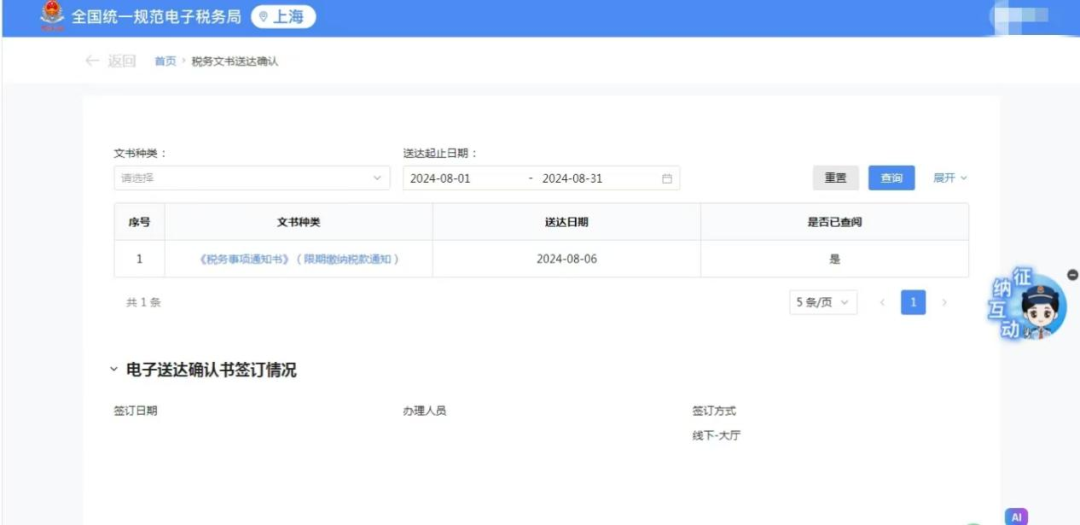This screenshot has height=525, width=1080.
Task: Go to next page arrow in pagination
Action: (x=944, y=302)
